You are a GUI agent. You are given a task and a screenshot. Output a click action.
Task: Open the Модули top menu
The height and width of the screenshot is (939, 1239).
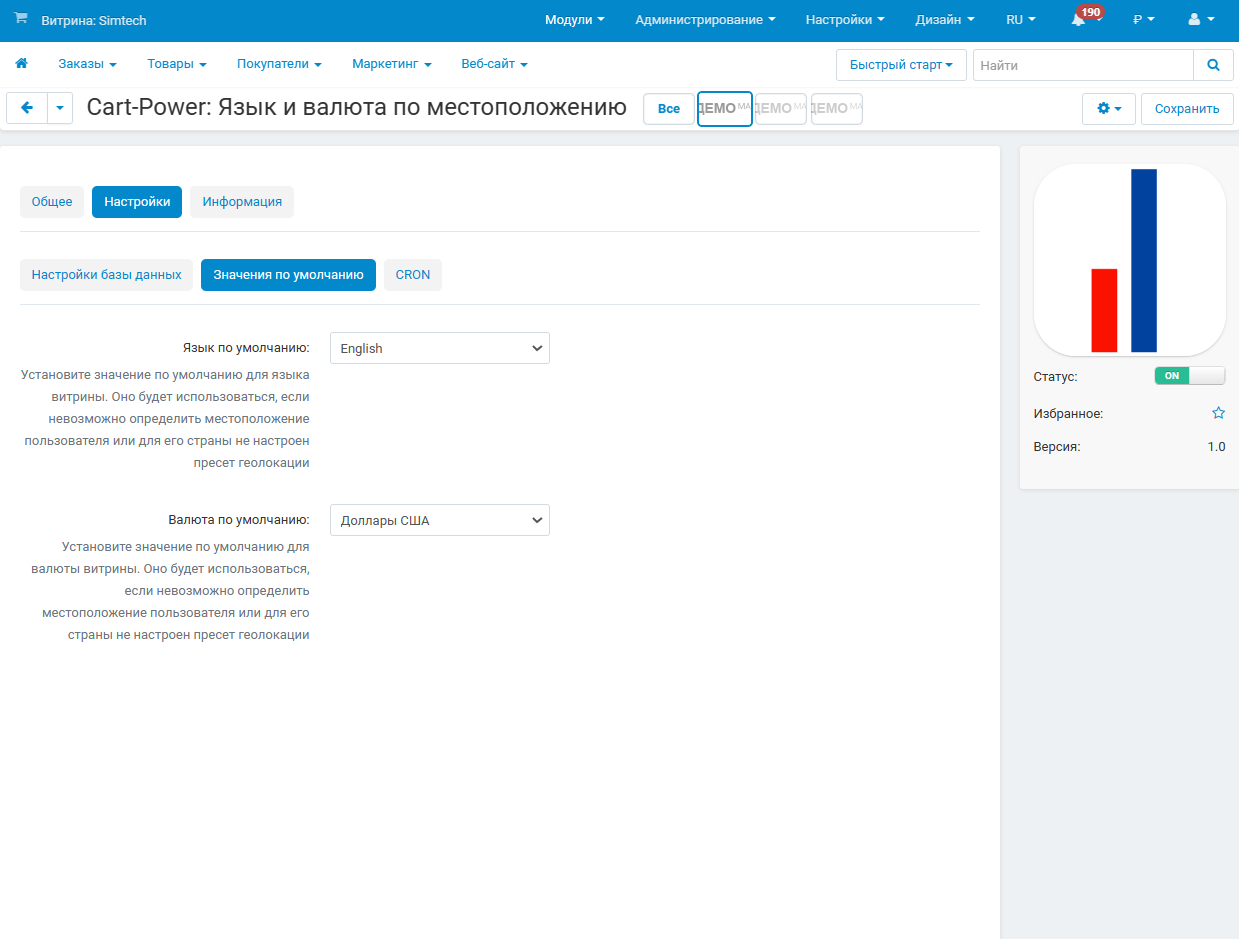(x=574, y=20)
